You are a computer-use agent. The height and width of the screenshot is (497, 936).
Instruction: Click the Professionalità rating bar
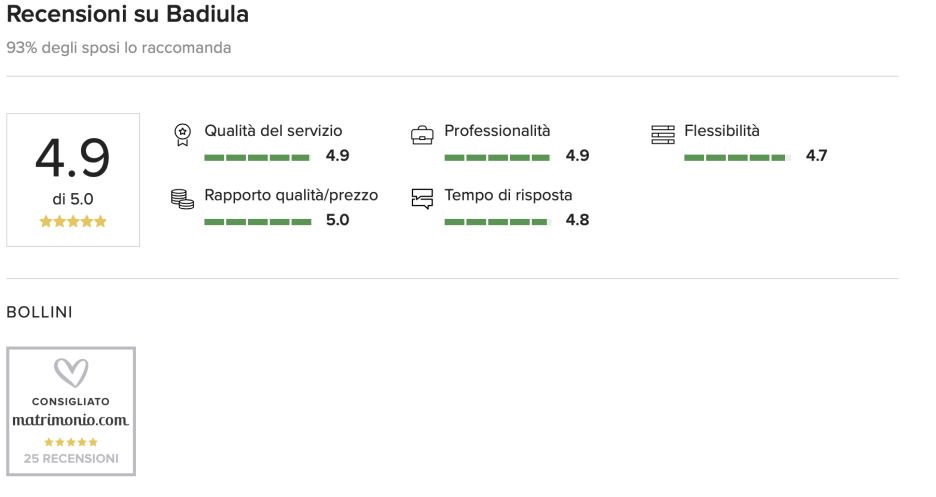click(x=497, y=158)
